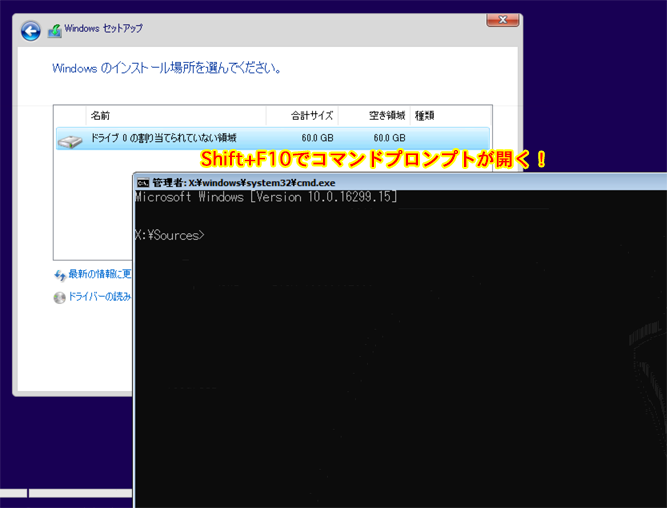Click the cmd.exe title bar icon
667x508 pixels.
point(143,183)
